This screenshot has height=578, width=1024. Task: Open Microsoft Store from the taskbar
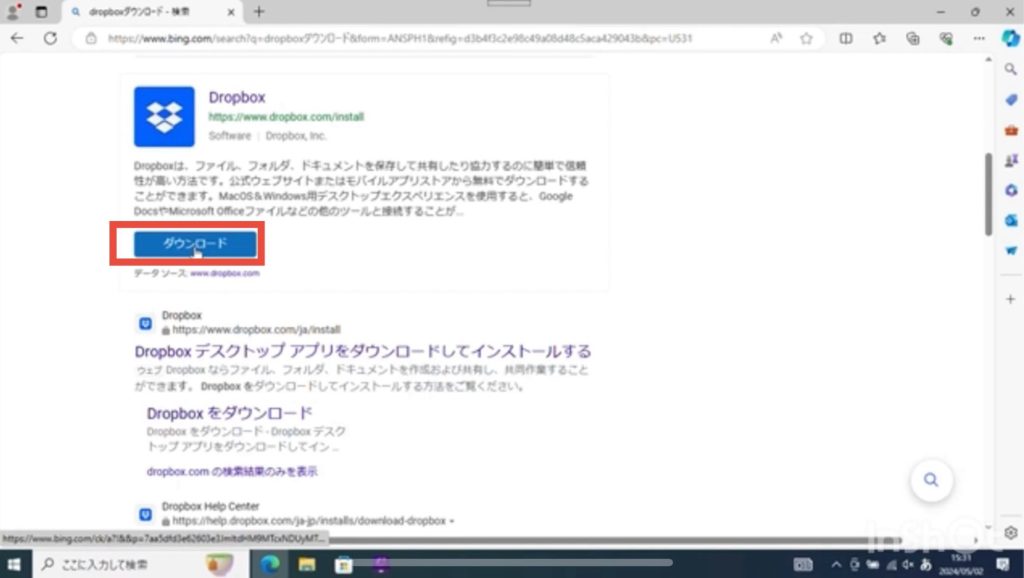click(x=344, y=564)
